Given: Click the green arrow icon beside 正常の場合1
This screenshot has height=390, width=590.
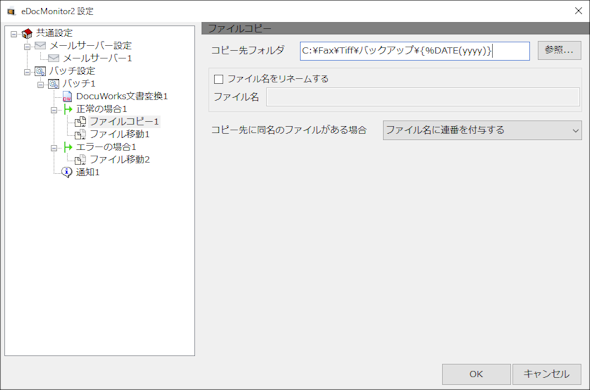Looking at the screenshot, I should [68, 109].
